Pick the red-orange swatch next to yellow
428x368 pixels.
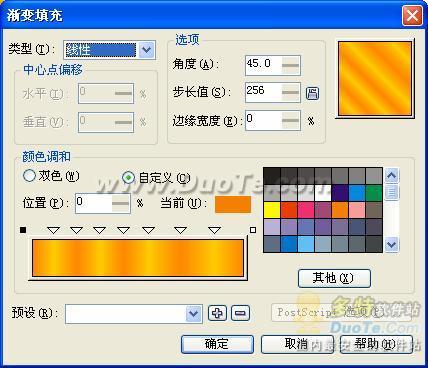pyautogui.click(x=289, y=210)
